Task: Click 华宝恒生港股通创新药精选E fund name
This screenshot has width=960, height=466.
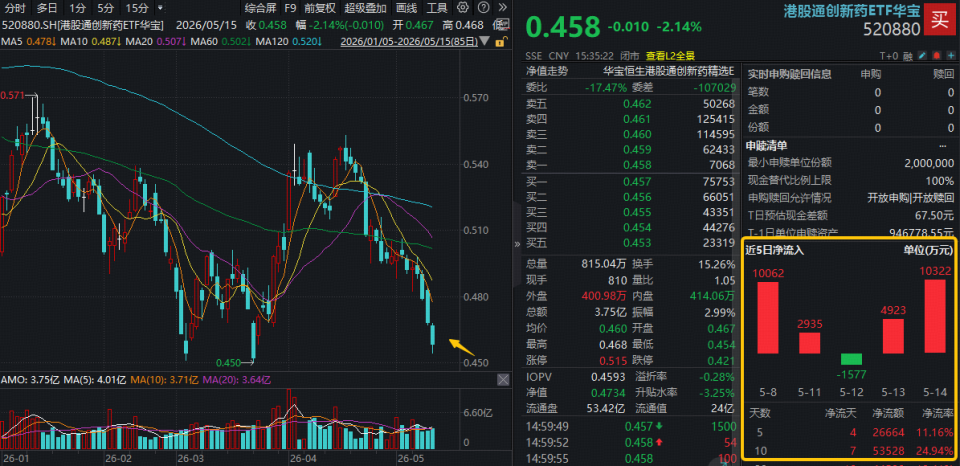Action: click(x=668, y=71)
